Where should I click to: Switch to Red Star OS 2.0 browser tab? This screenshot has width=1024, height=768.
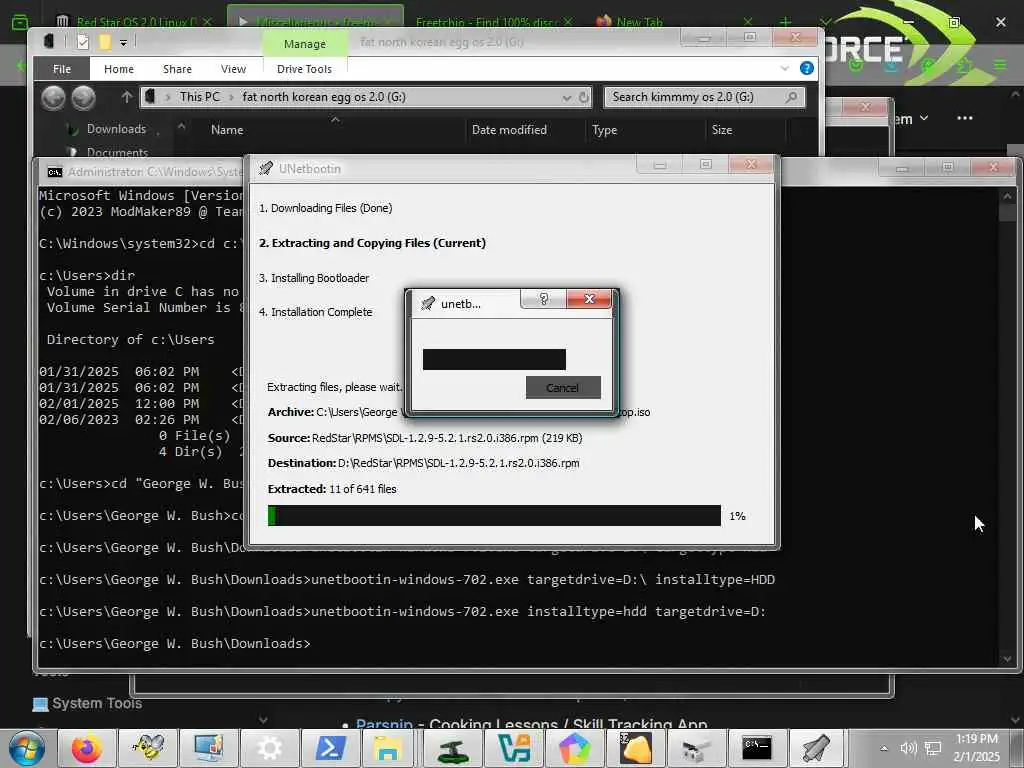pyautogui.click(x=135, y=22)
